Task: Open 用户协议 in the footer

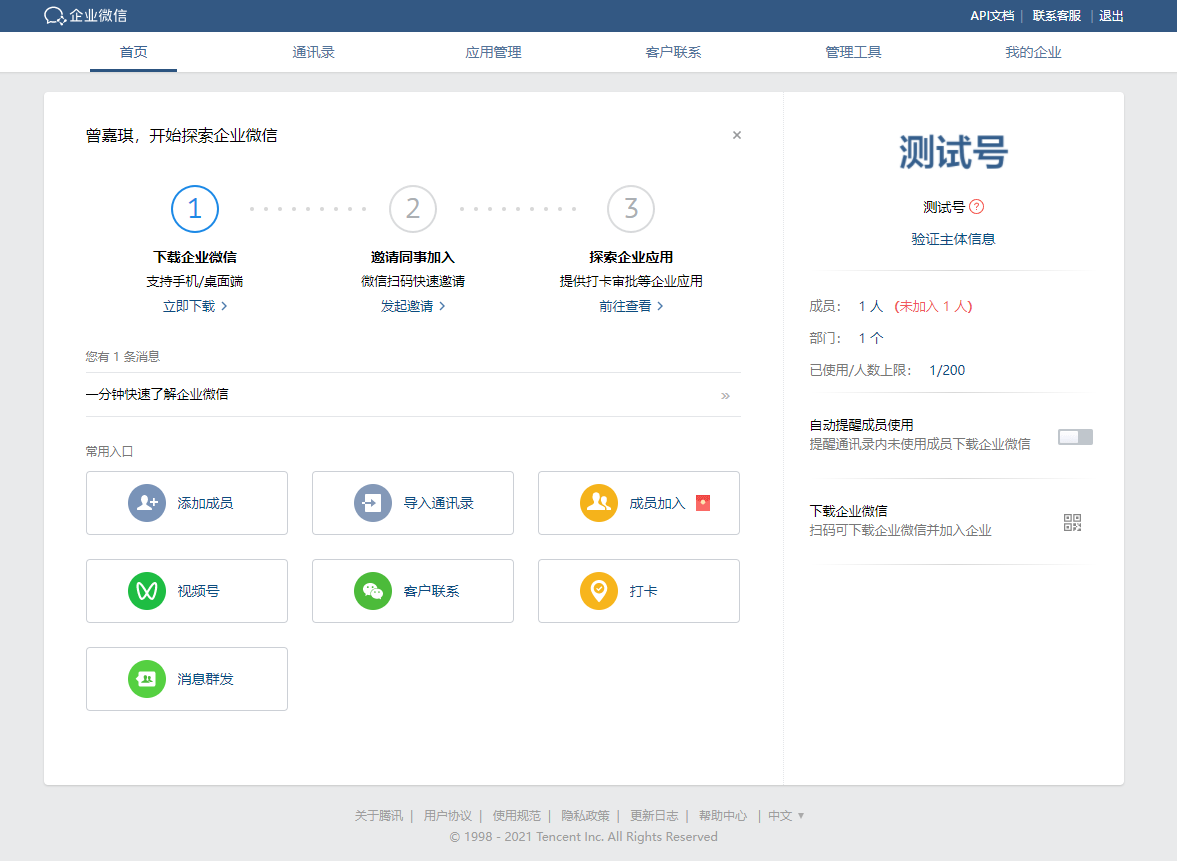Action: pos(447,815)
